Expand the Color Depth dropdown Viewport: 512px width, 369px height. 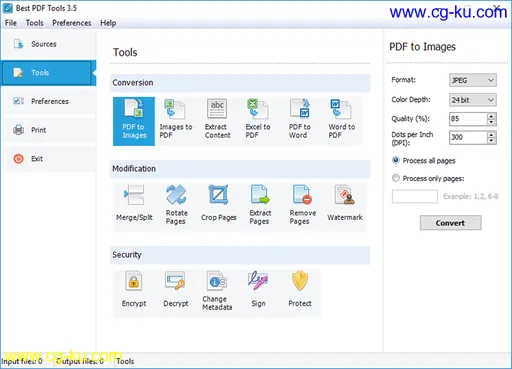tap(473, 100)
